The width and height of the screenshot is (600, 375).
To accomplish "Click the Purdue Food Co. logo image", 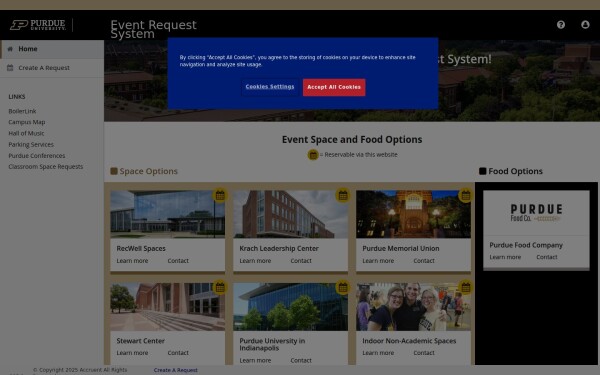I will [536, 213].
